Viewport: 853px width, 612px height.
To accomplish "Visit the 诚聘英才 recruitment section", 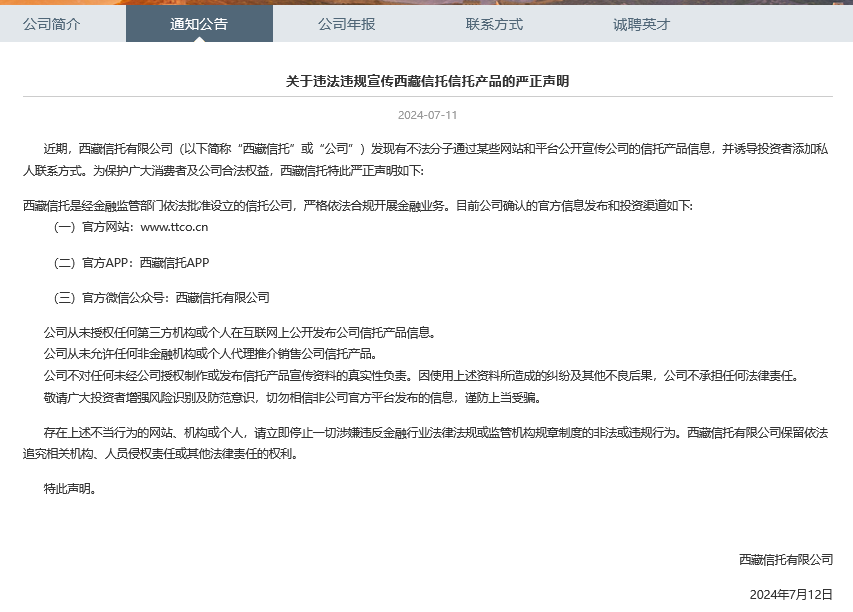I will (640, 24).
